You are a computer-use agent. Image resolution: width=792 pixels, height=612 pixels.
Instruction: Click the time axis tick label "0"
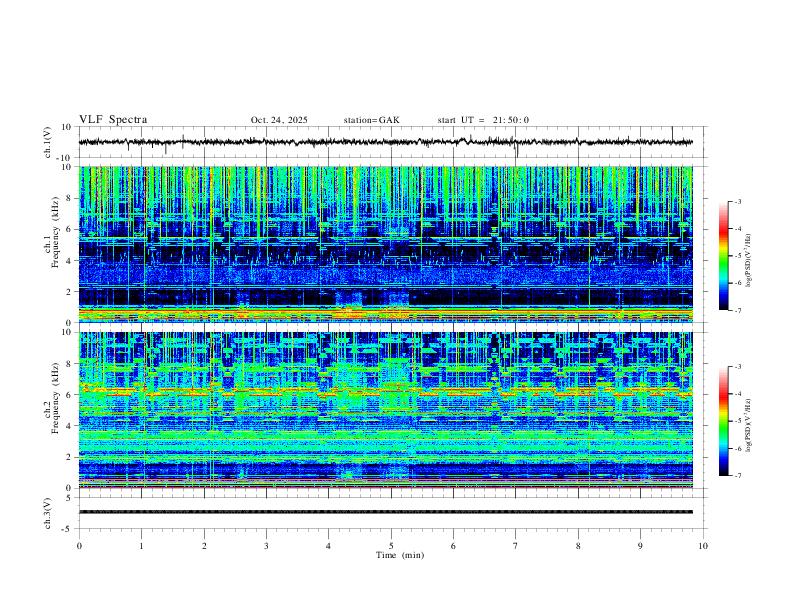[79, 546]
